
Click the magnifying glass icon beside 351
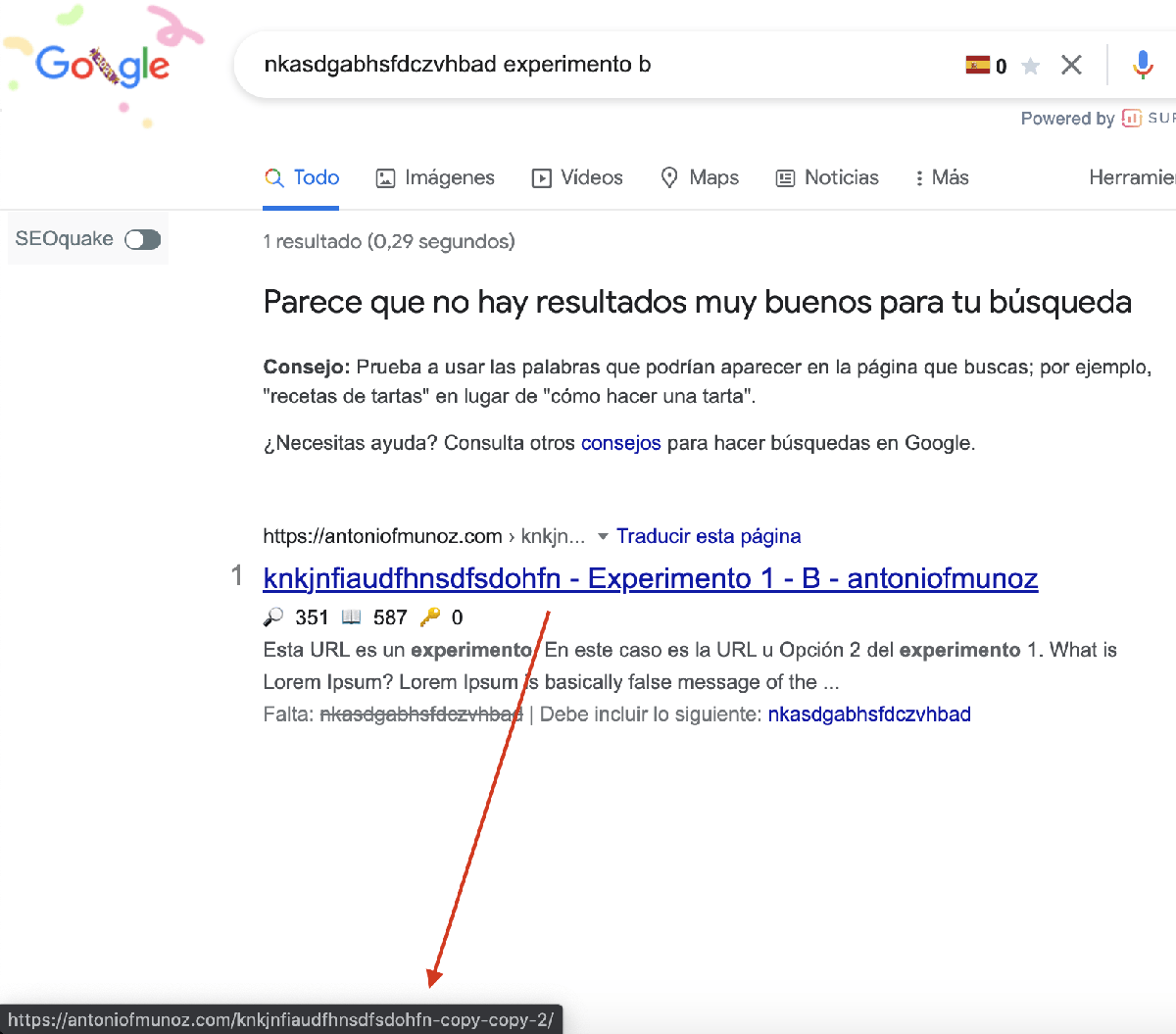(273, 617)
